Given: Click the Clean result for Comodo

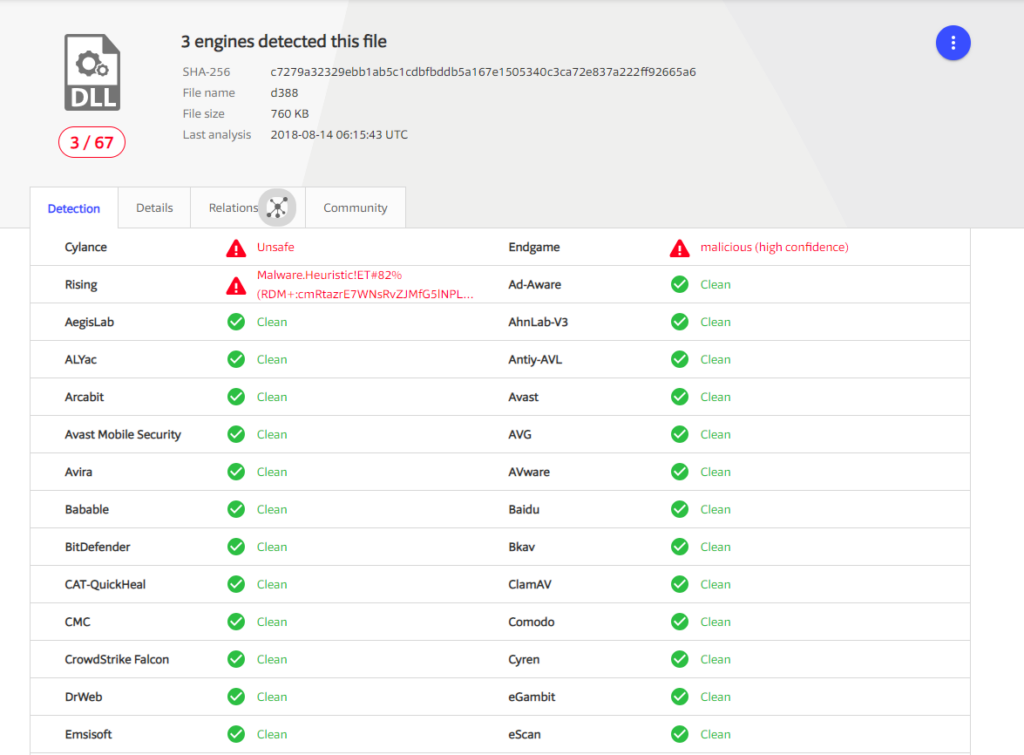Looking at the screenshot, I should (716, 622).
